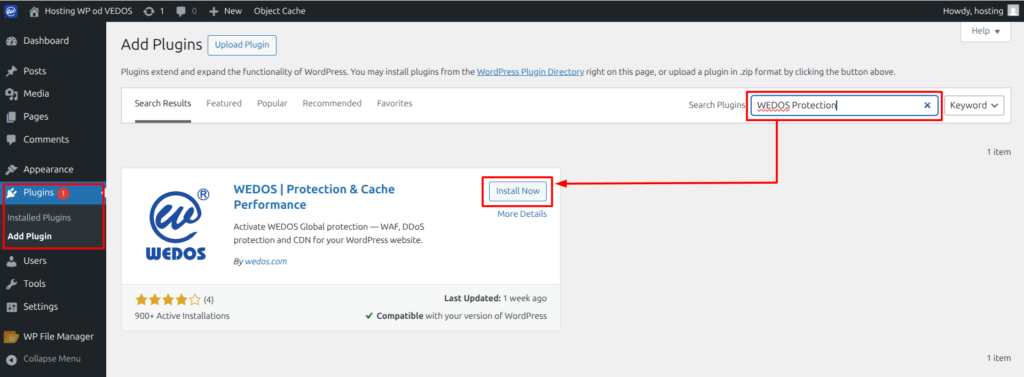Click the Collapse Menu arrow icon
Viewport: 1024px width, 377px height.
coord(11,359)
